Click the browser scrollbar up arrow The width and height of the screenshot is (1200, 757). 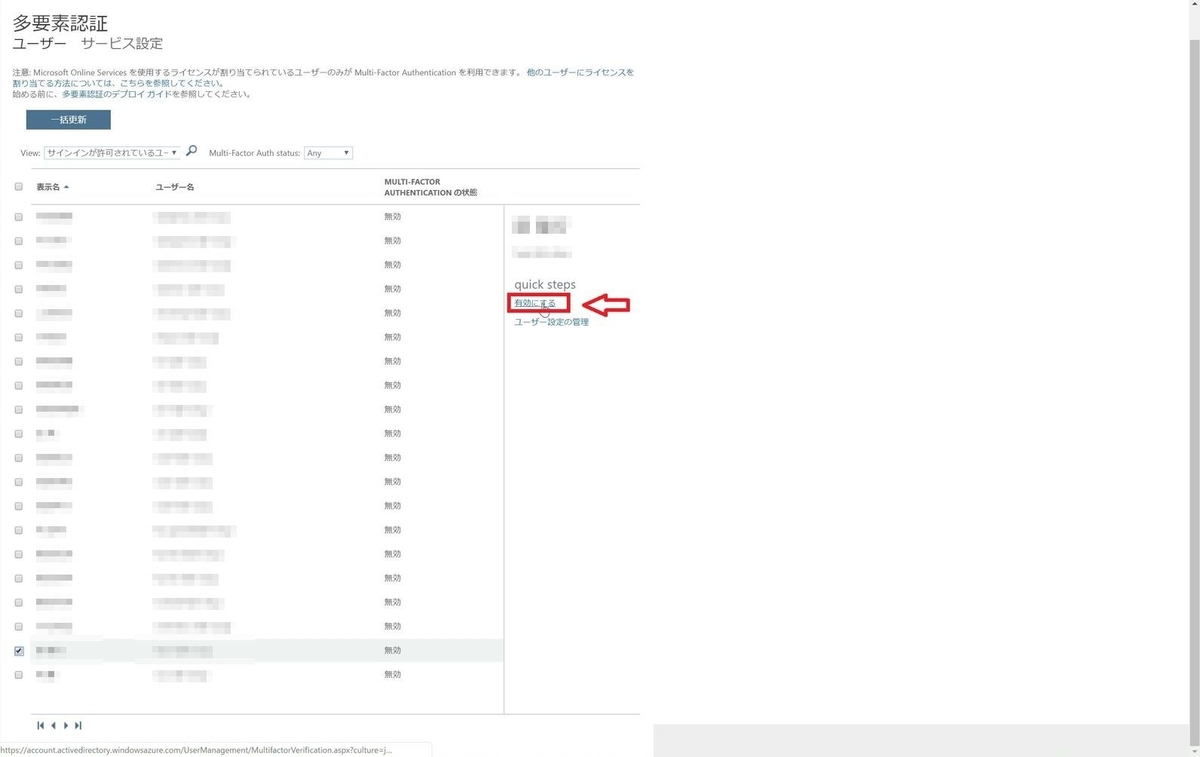pos(1193,6)
